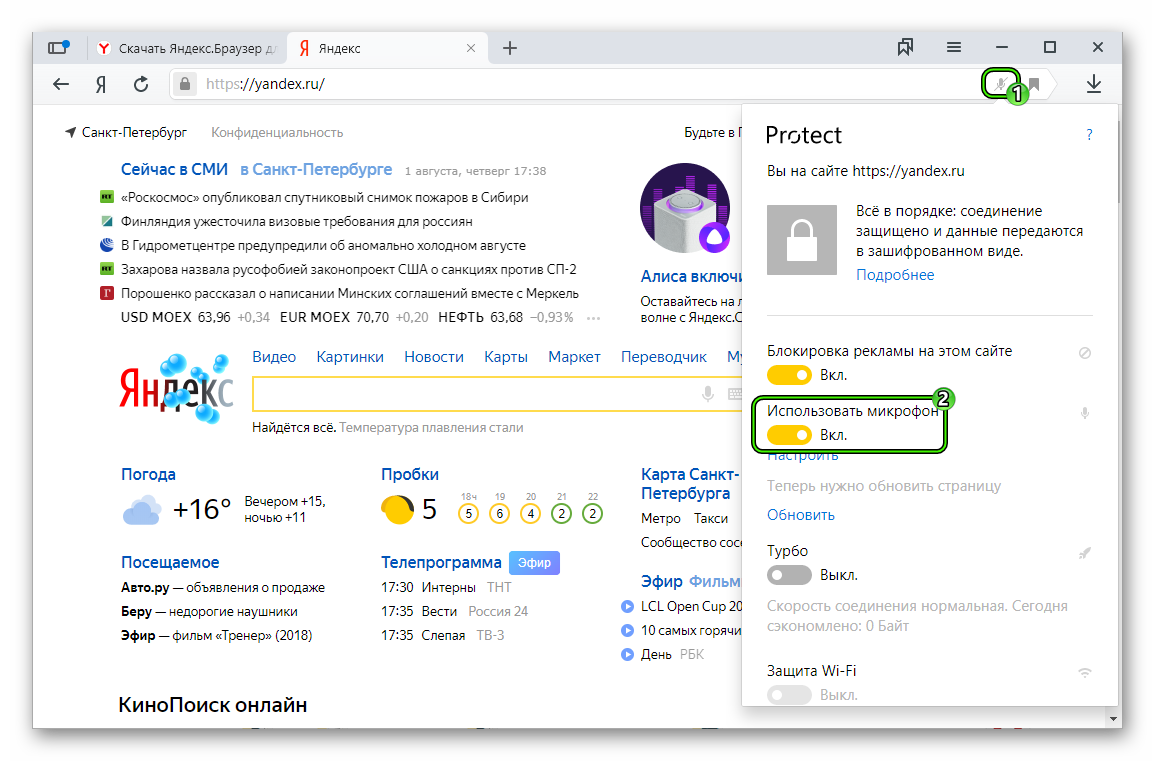Open Yandex home via the Я button

click(x=101, y=84)
